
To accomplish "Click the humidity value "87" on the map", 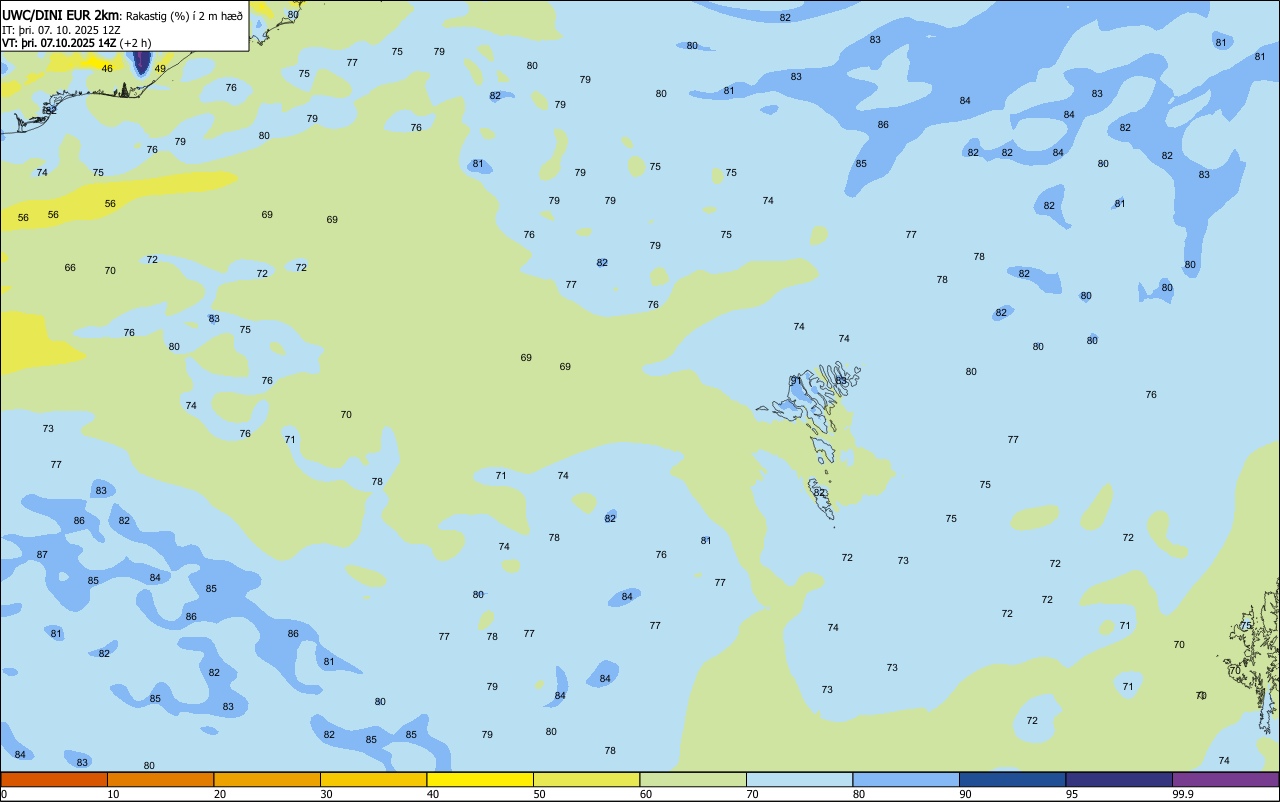I will click(x=42, y=555).
